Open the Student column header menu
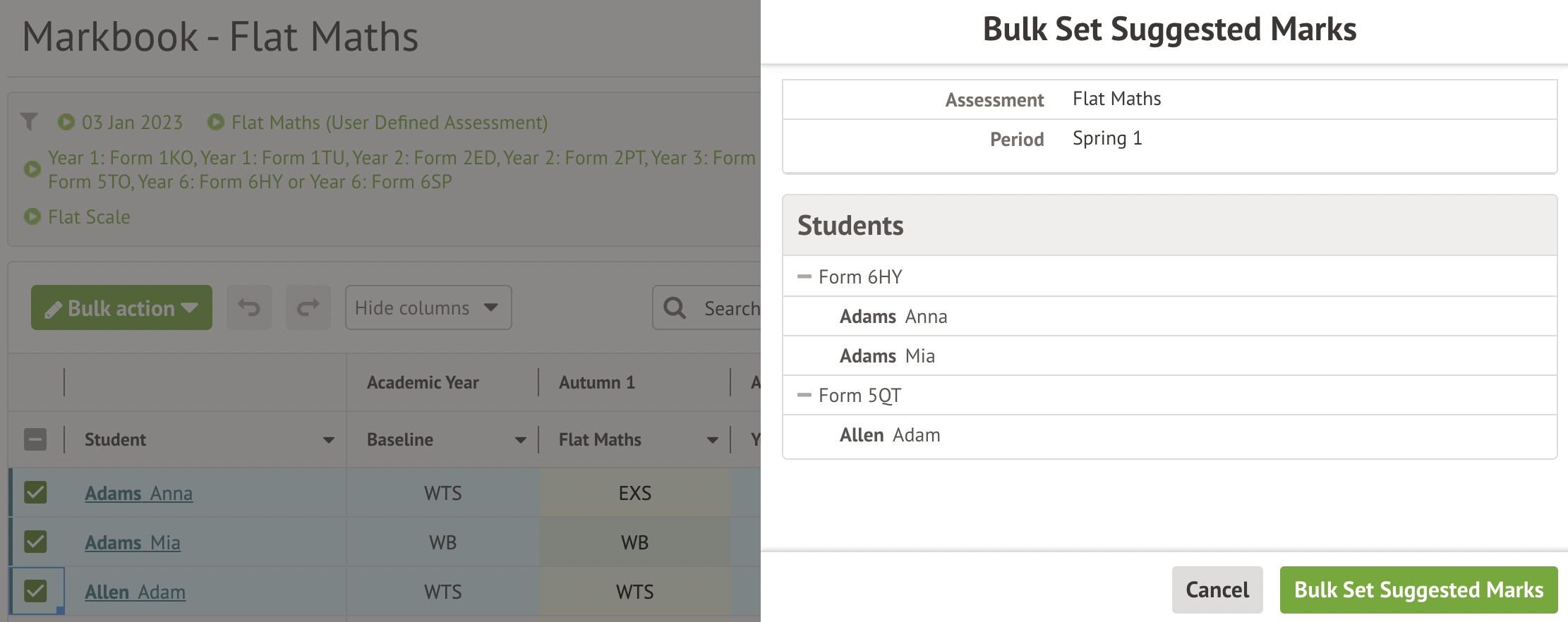This screenshot has height=622, width=1568. [x=328, y=440]
